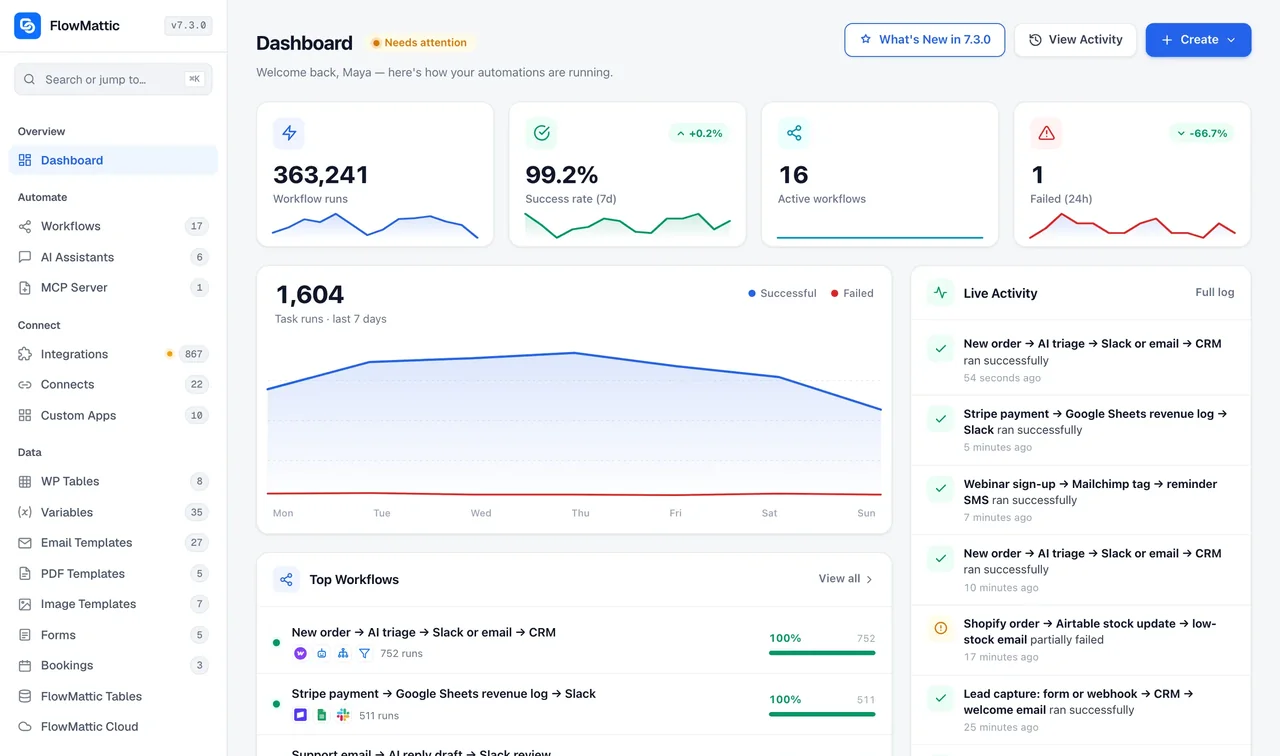Click the share Active workflows card icon
This screenshot has width=1280, height=756.
click(x=794, y=133)
